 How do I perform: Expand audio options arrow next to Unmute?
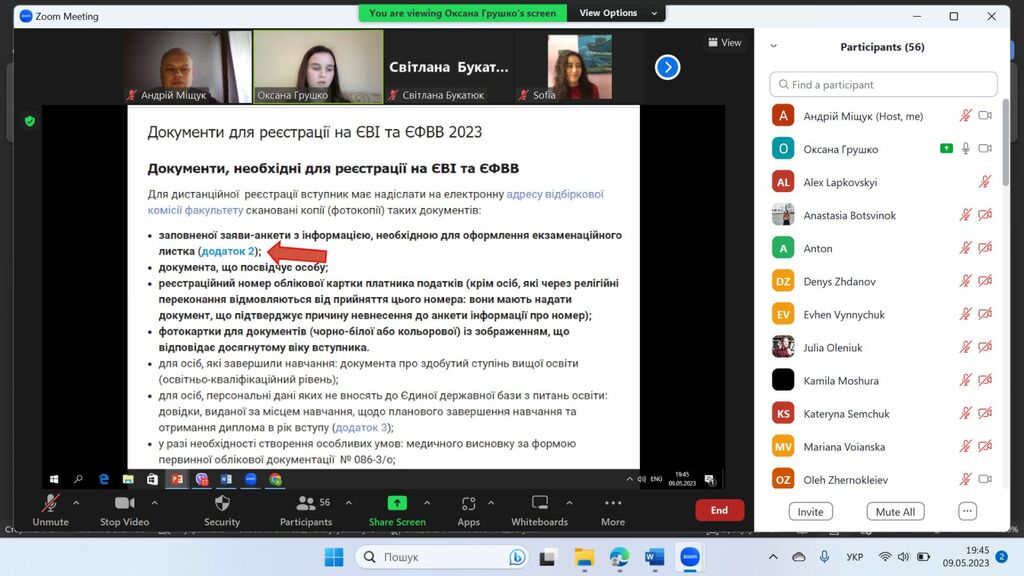pyautogui.click(x=80, y=502)
